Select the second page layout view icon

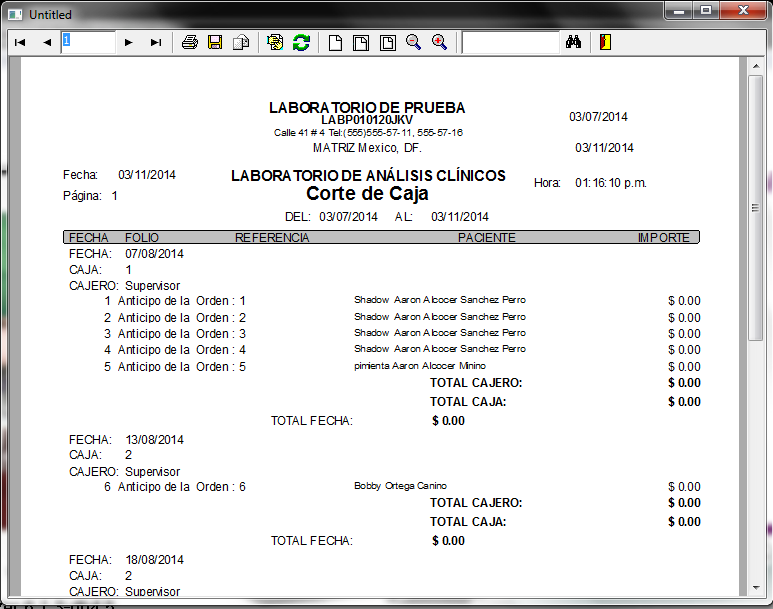(x=361, y=42)
